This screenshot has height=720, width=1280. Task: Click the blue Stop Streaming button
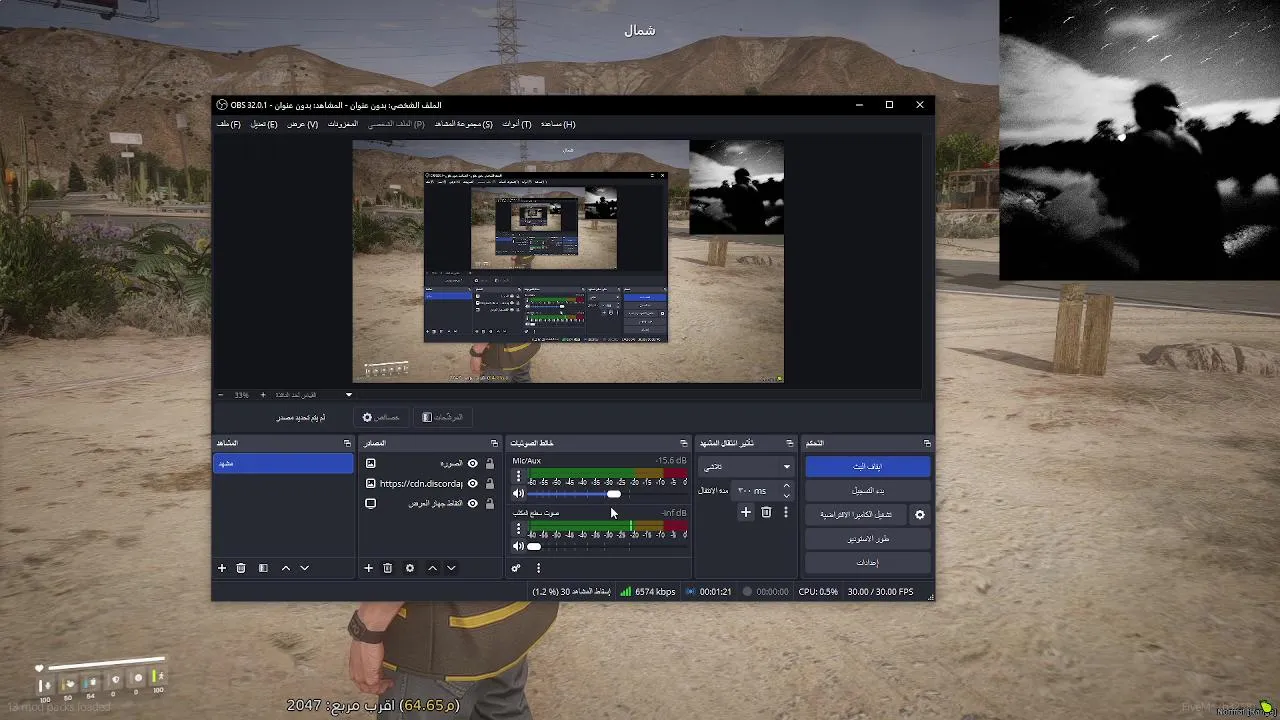[x=868, y=467]
